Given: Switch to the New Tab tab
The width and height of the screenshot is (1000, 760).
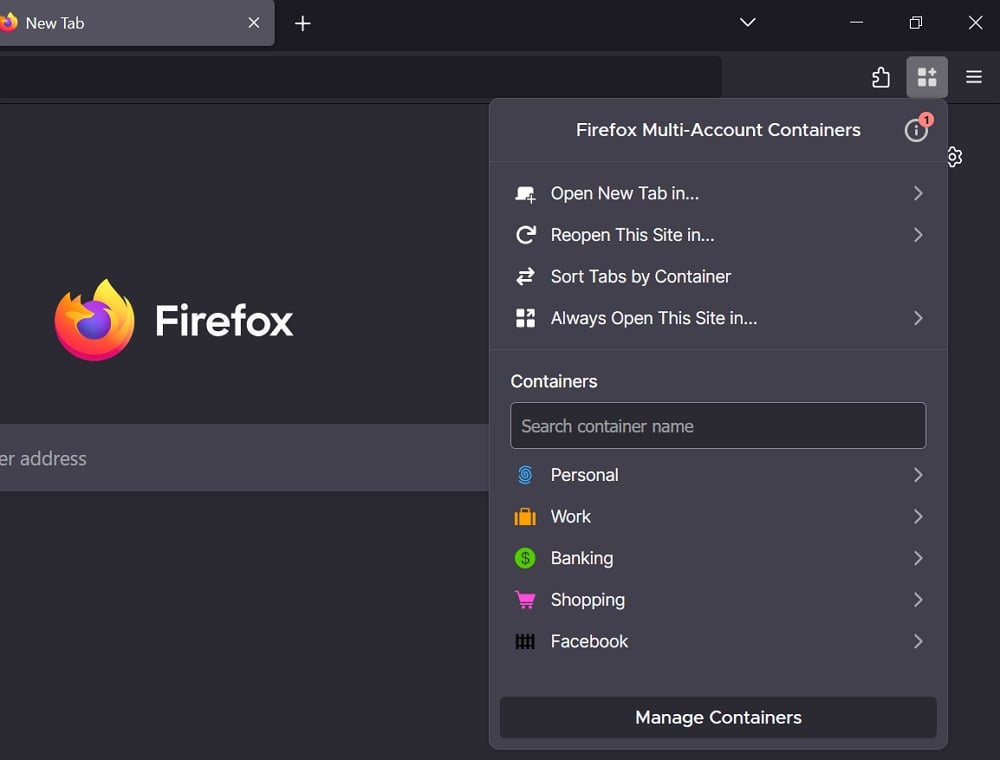Looking at the screenshot, I should tap(136, 23).
